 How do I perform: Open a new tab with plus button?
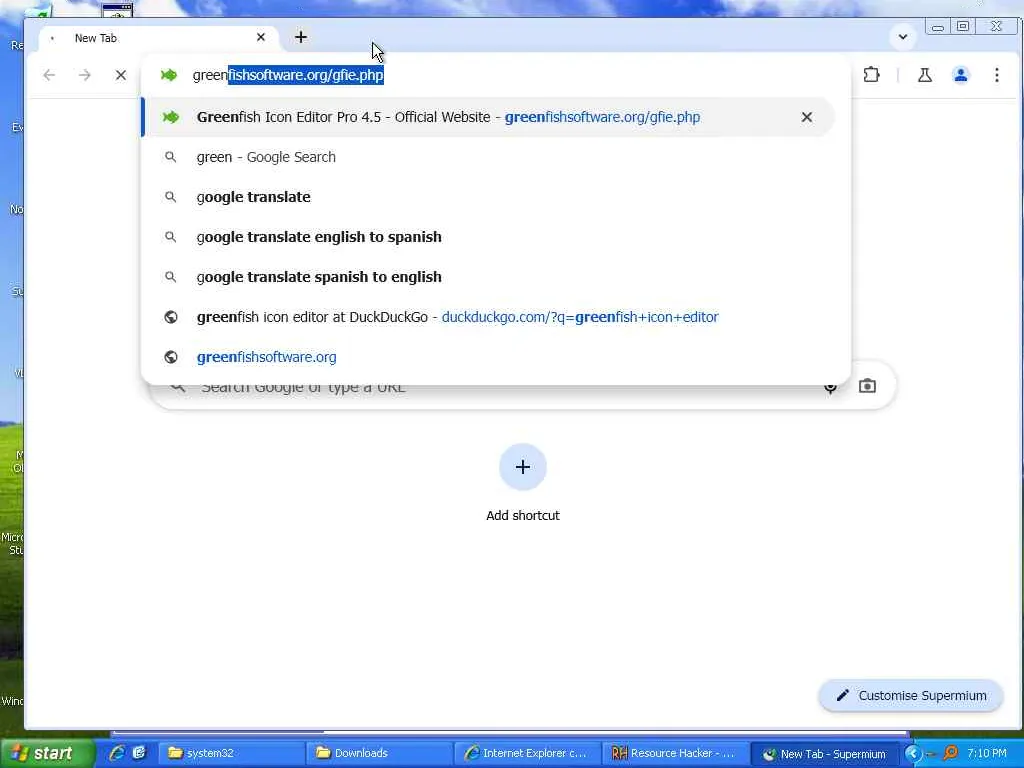[300, 37]
